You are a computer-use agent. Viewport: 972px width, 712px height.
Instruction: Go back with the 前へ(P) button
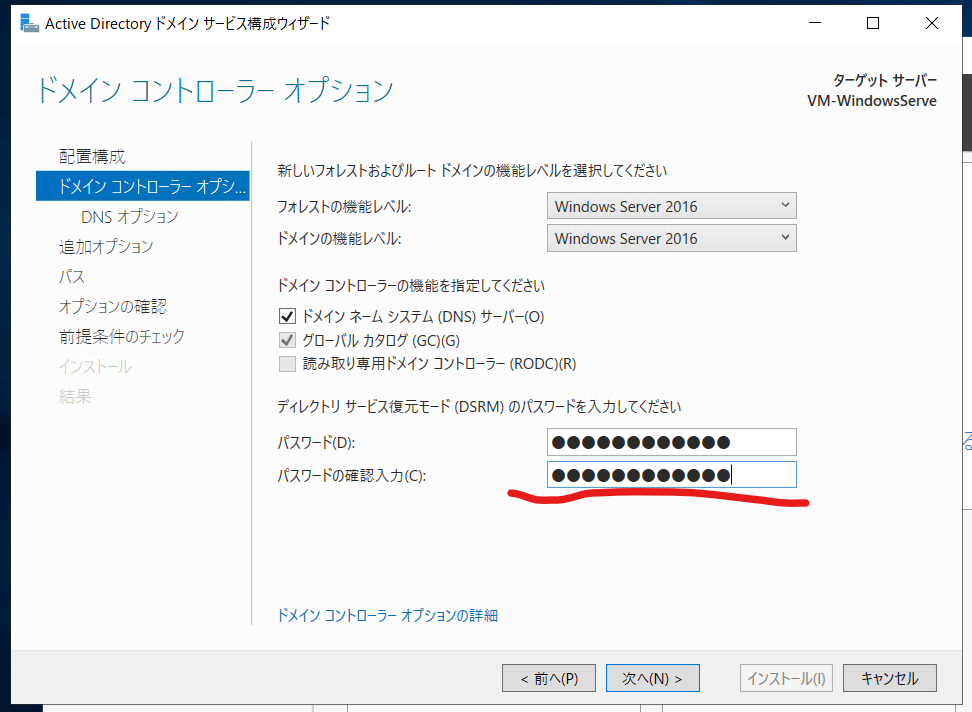tap(549, 678)
